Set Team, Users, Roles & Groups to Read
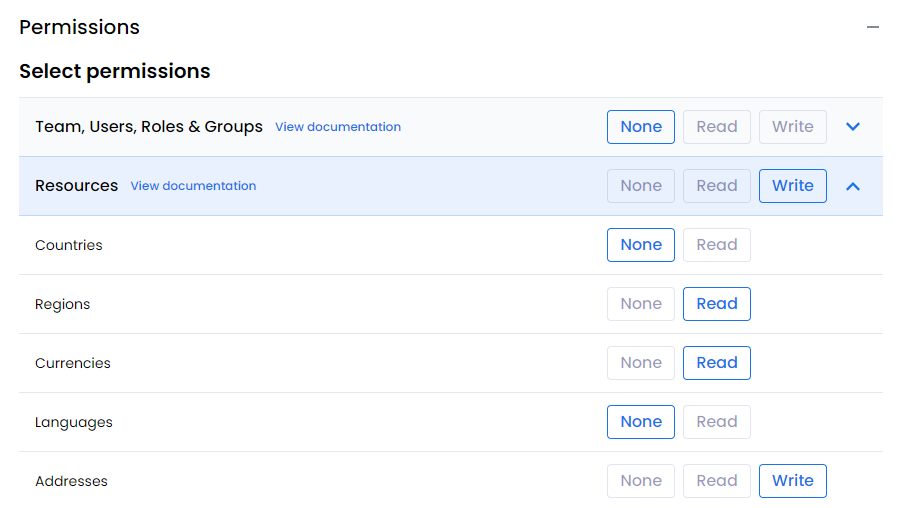 click(x=717, y=127)
